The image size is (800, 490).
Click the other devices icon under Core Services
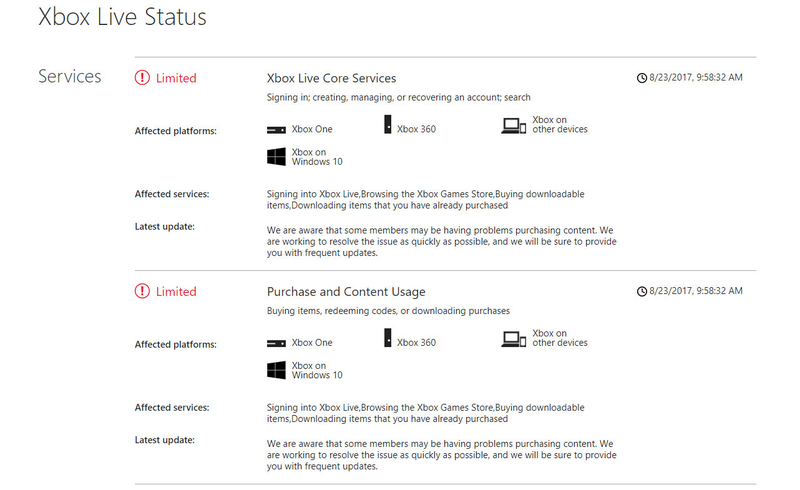(513, 126)
